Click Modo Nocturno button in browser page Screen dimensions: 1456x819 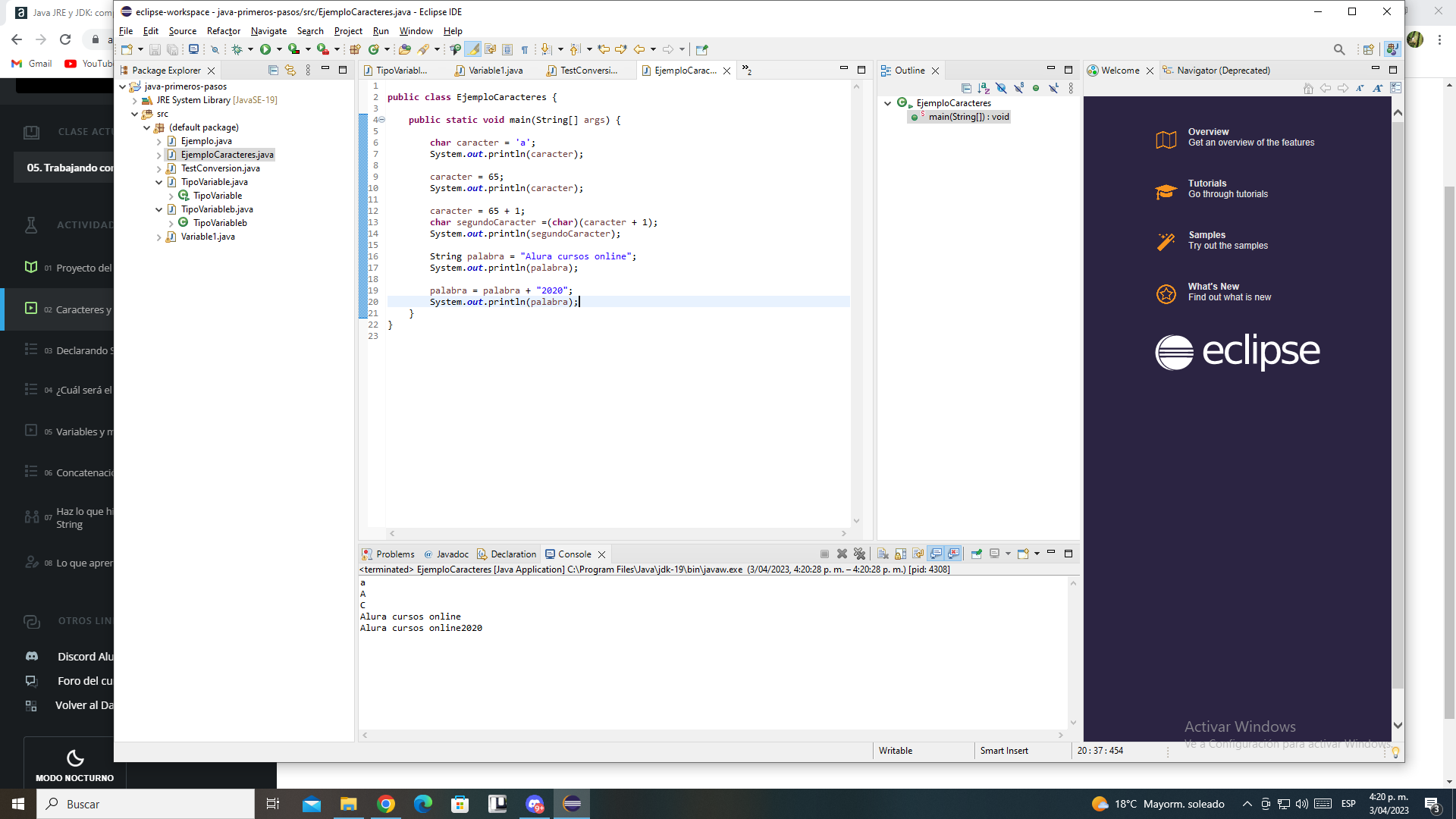coord(74,764)
